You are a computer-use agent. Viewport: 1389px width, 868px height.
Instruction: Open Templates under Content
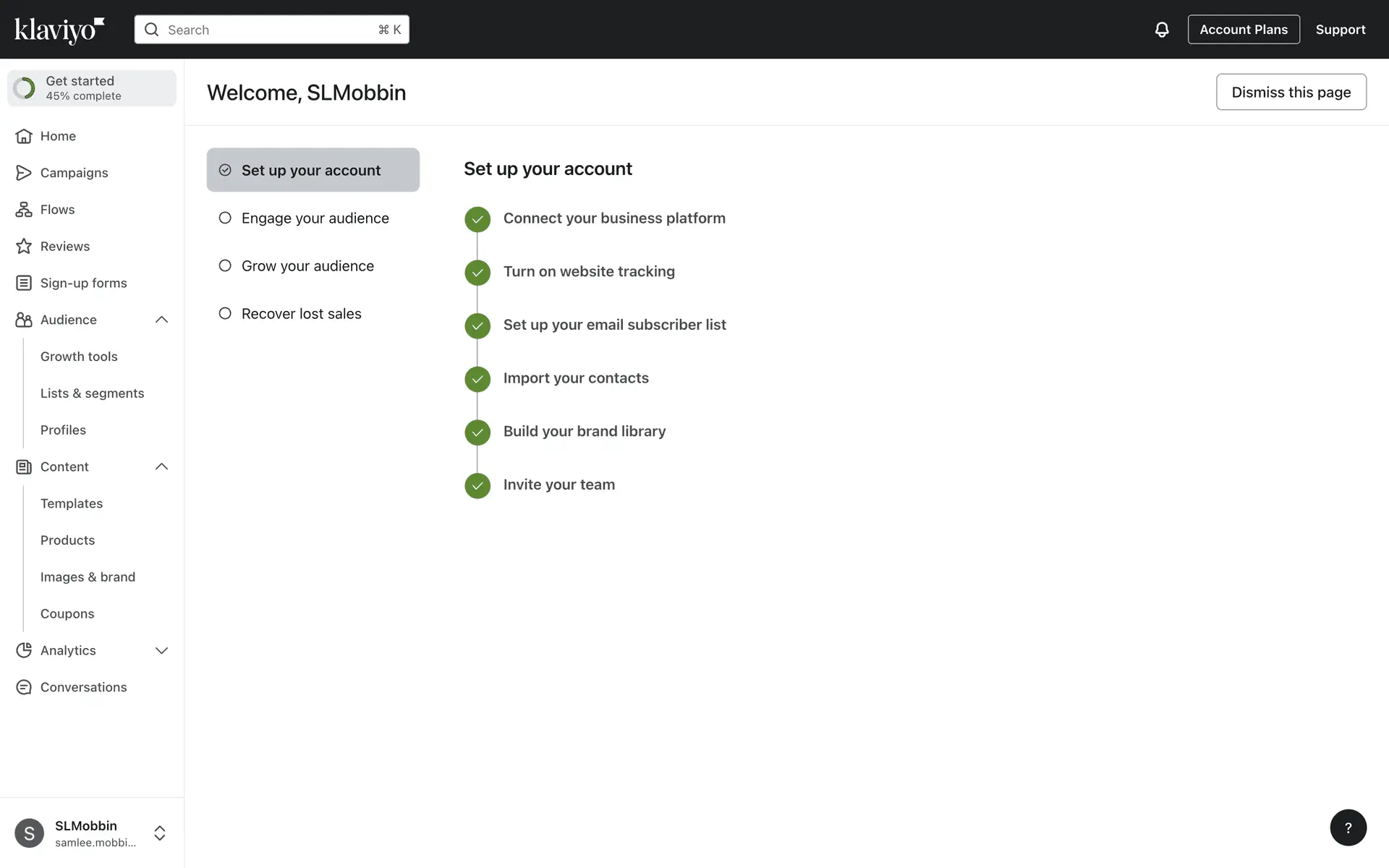[x=72, y=503]
